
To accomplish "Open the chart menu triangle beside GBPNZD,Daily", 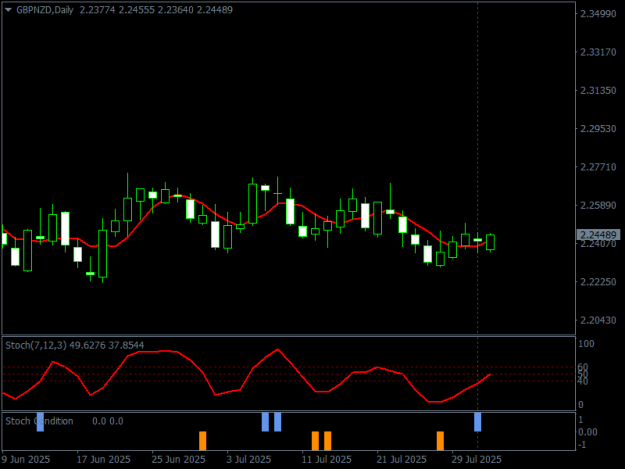I will pyautogui.click(x=8, y=10).
